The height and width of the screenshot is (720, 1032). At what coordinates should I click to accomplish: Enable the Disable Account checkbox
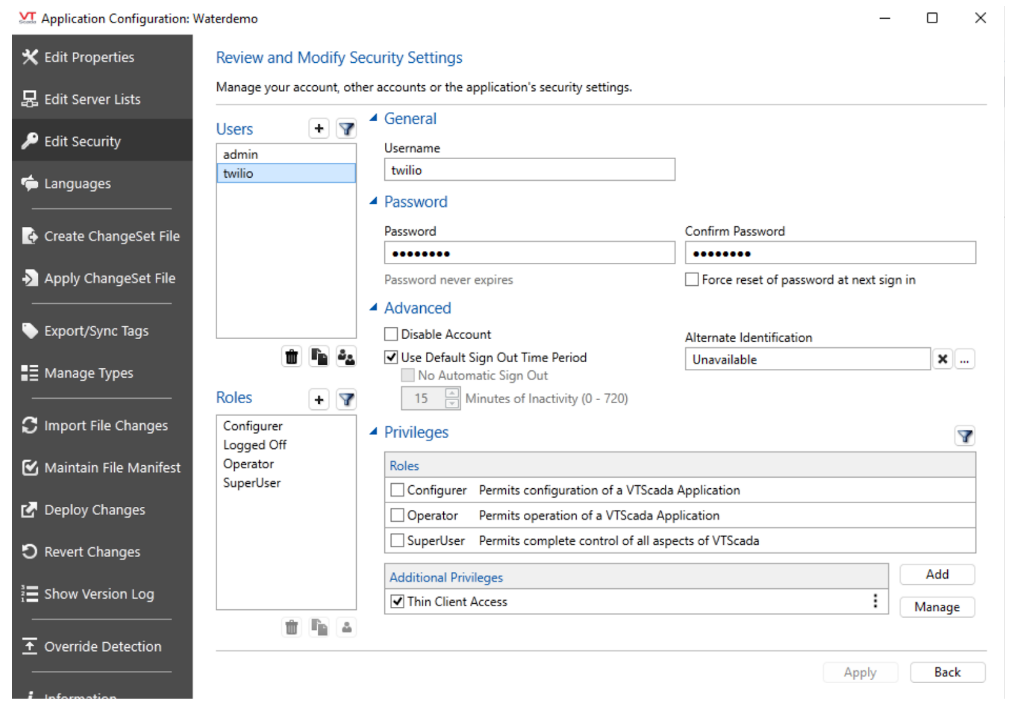pos(392,335)
